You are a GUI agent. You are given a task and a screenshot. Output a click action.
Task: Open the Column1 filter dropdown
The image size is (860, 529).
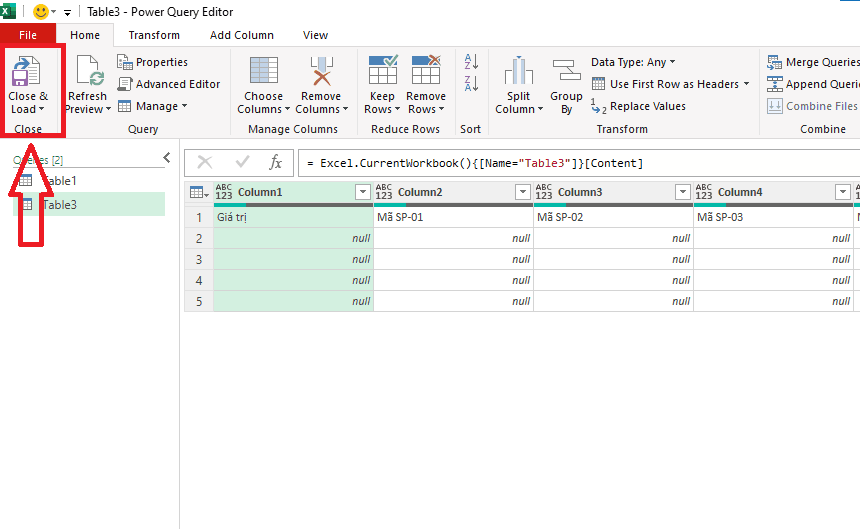point(363,192)
